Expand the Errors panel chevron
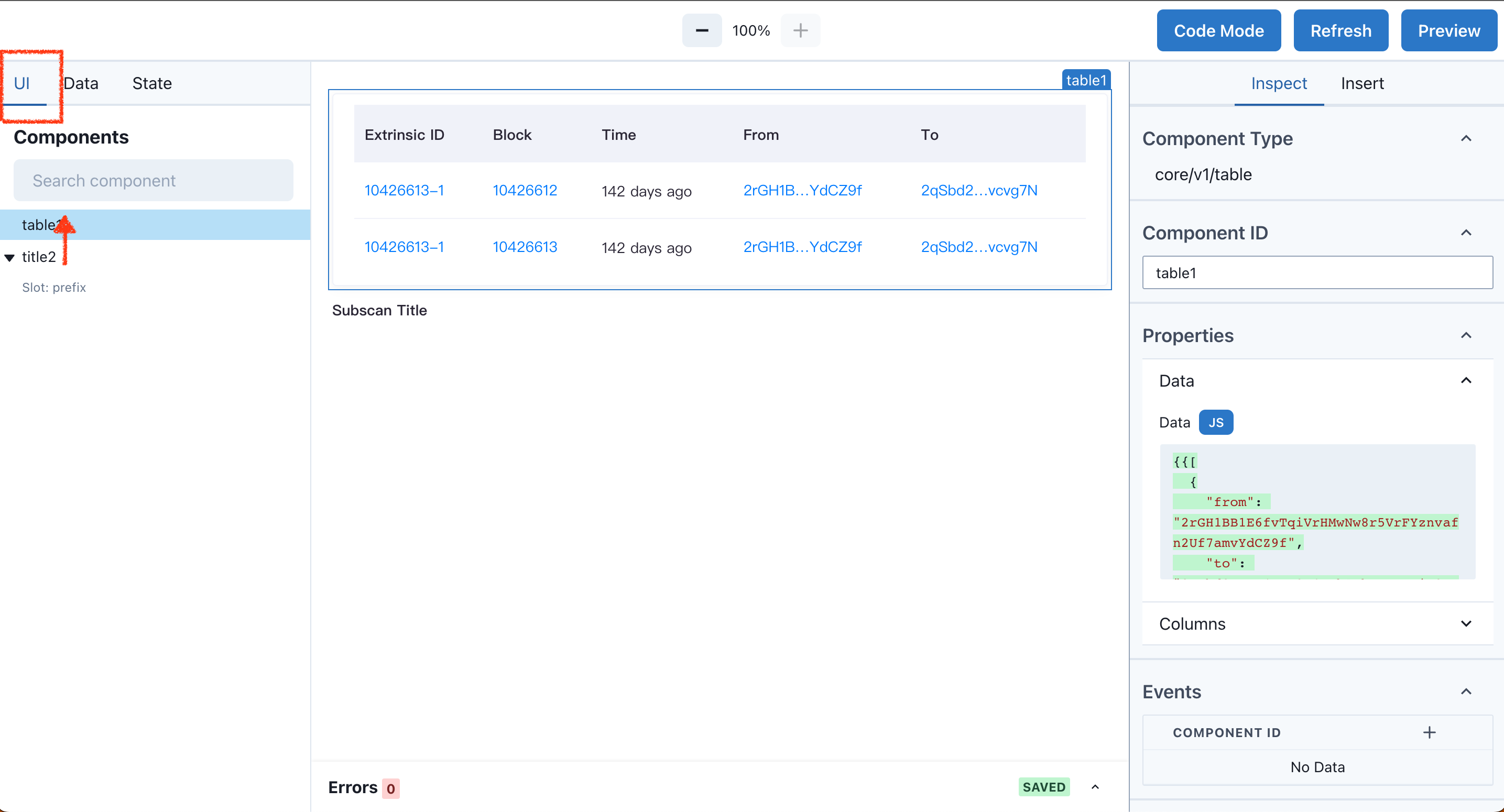Viewport: 1504px width, 812px height. (x=1095, y=787)
